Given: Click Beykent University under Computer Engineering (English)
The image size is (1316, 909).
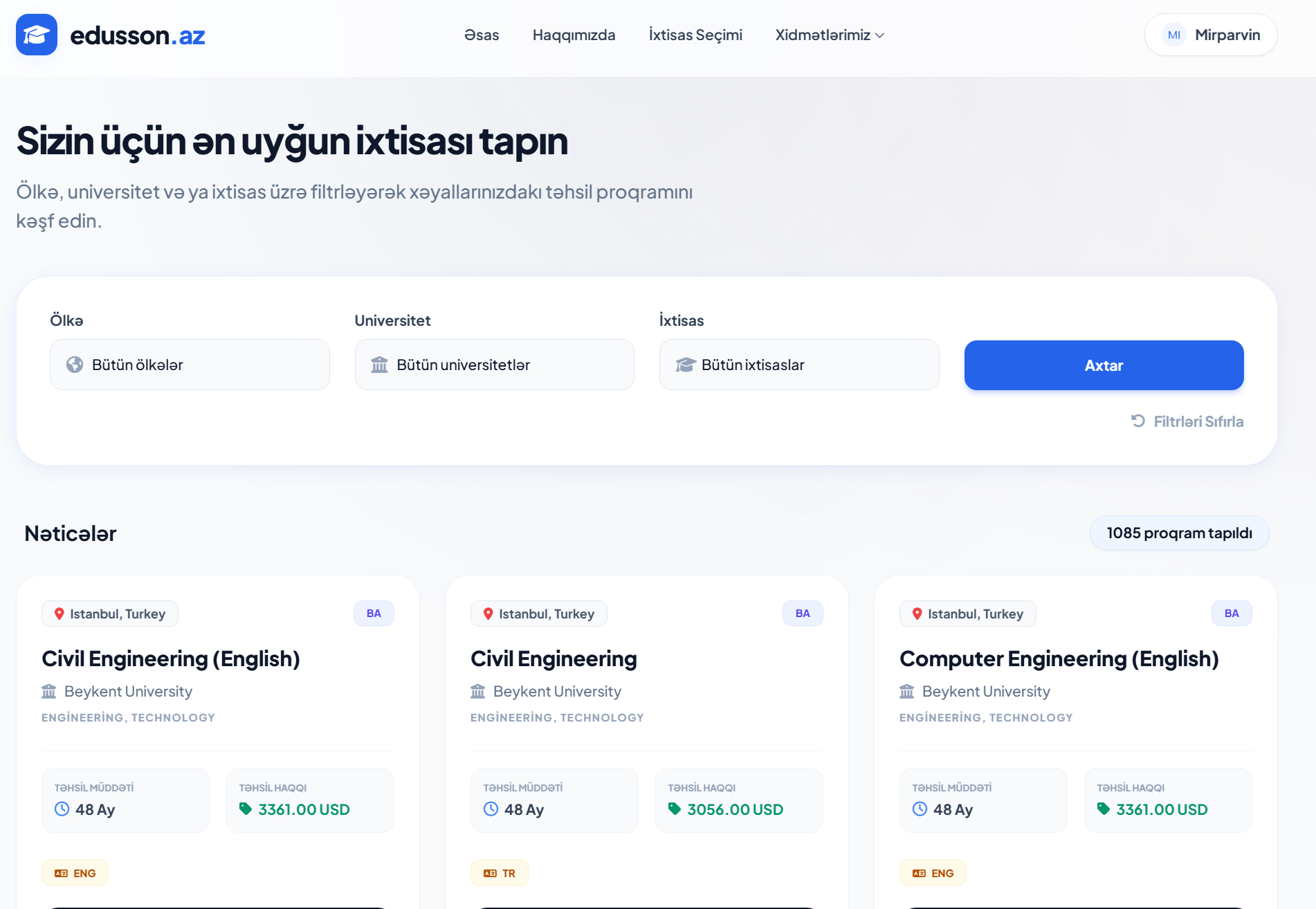Looking at the screenshot, I should click(x=986, y=691).
